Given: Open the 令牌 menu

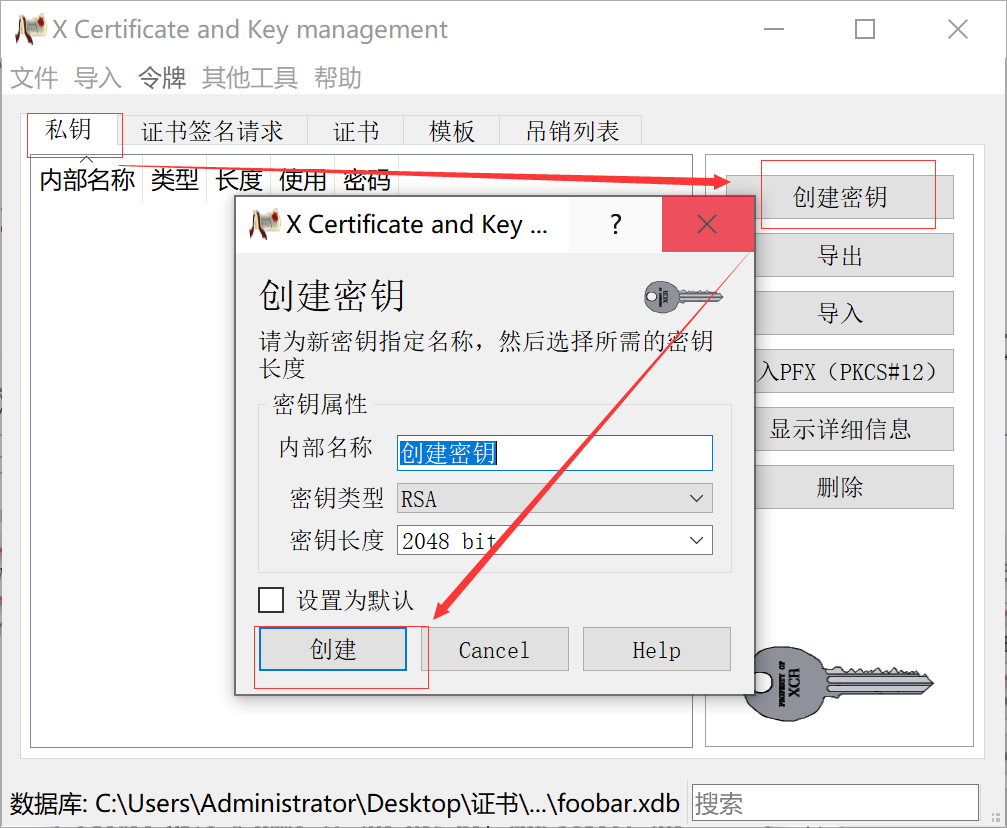Looking at the screenshot, I should pyautogui.click(x=162, y=78).
